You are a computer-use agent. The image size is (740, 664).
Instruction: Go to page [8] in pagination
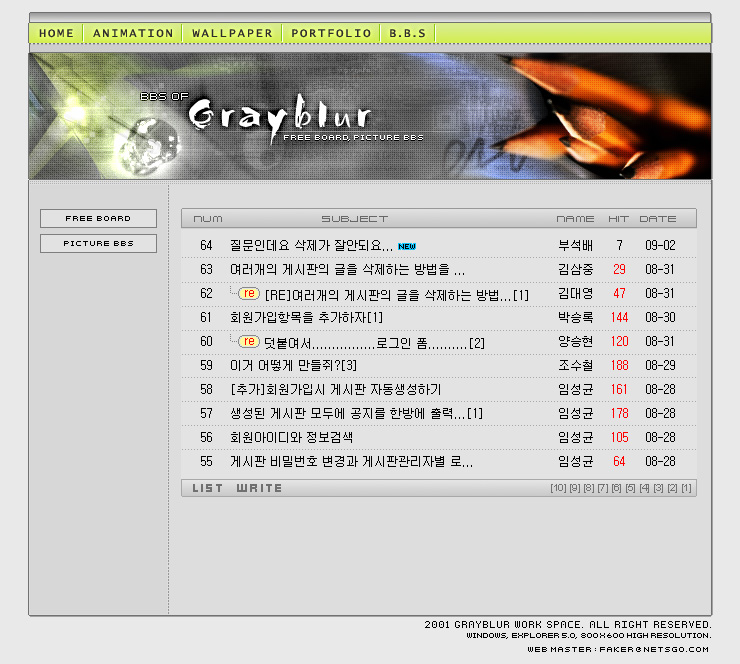pyautogui.click(x=589, y=488)
